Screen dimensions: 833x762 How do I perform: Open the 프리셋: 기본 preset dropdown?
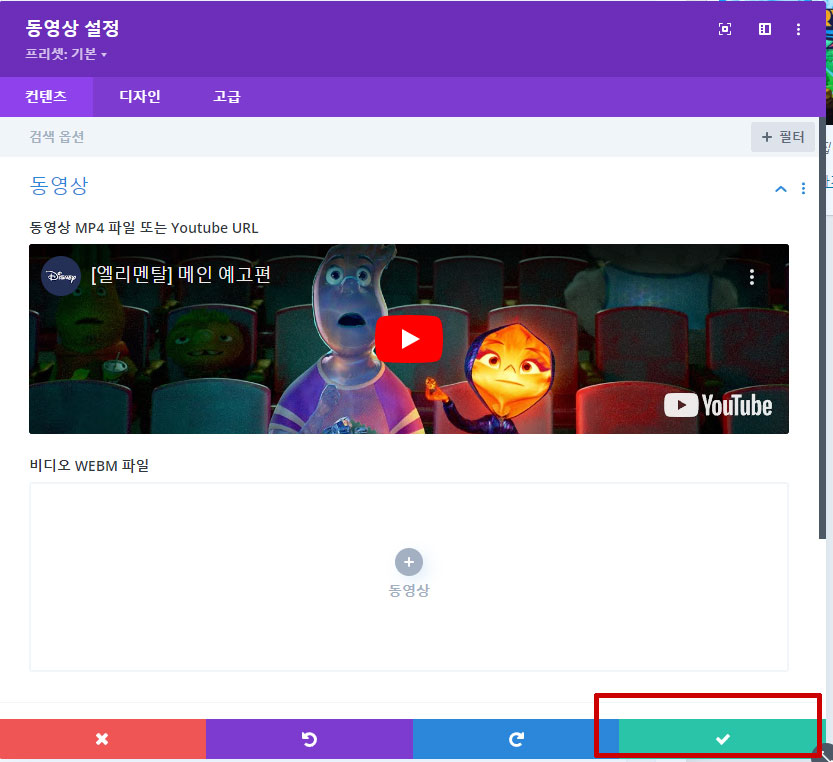coord(66,54)
